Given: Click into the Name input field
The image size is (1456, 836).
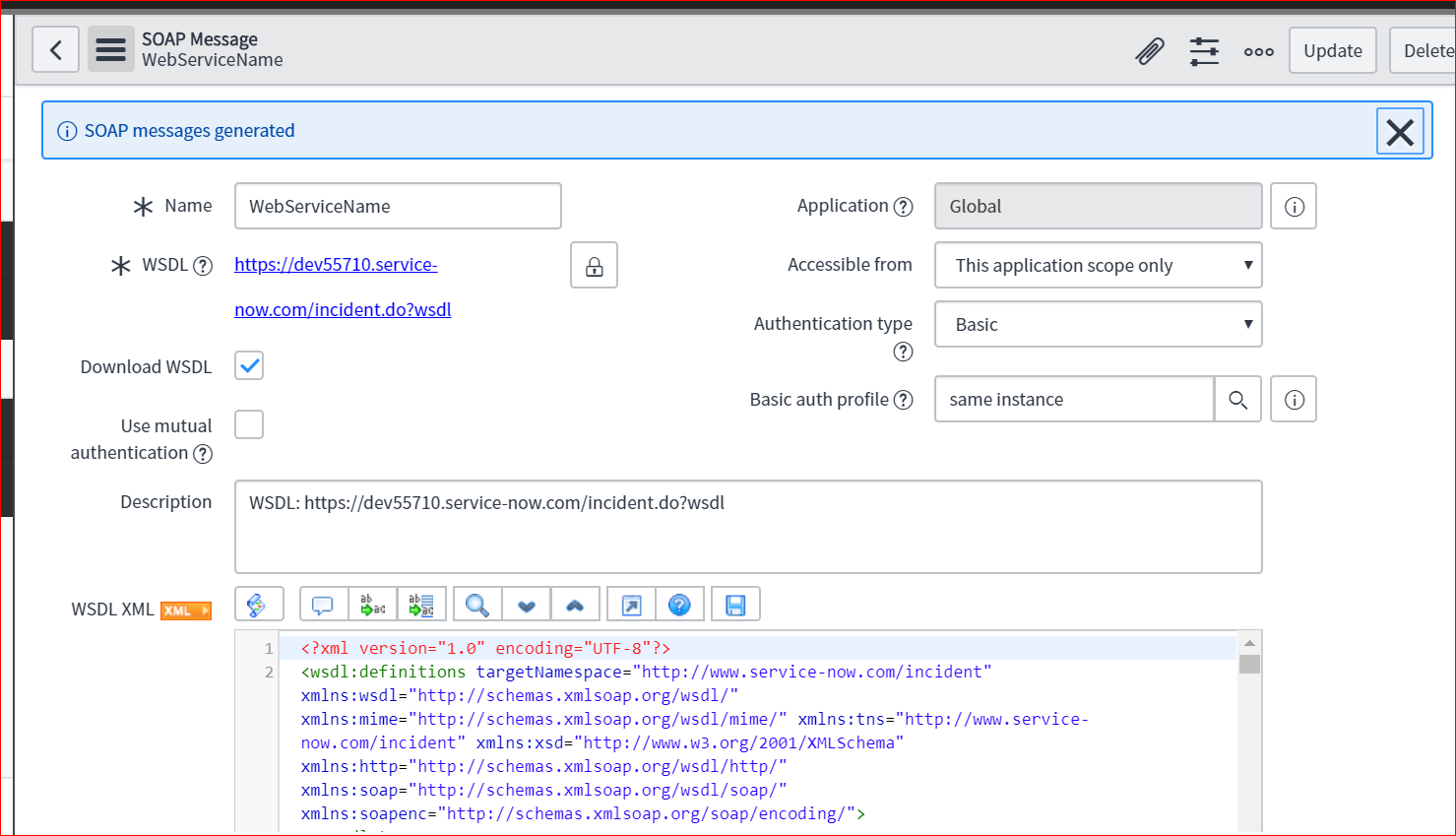Looking at the screenshot, I should click(x=398, y=207).
